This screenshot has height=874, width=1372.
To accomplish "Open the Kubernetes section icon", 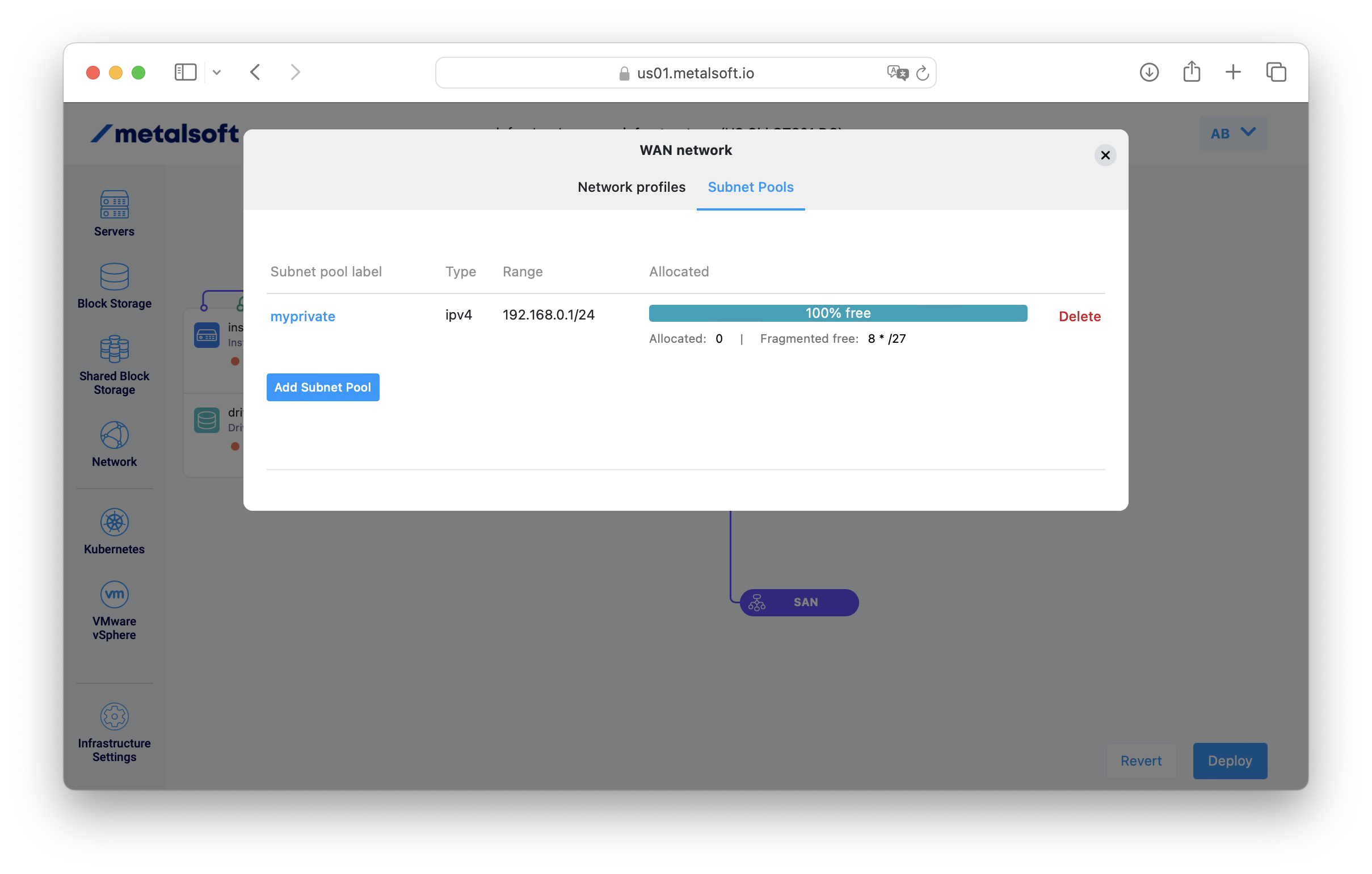I will (x=114, y=522).
